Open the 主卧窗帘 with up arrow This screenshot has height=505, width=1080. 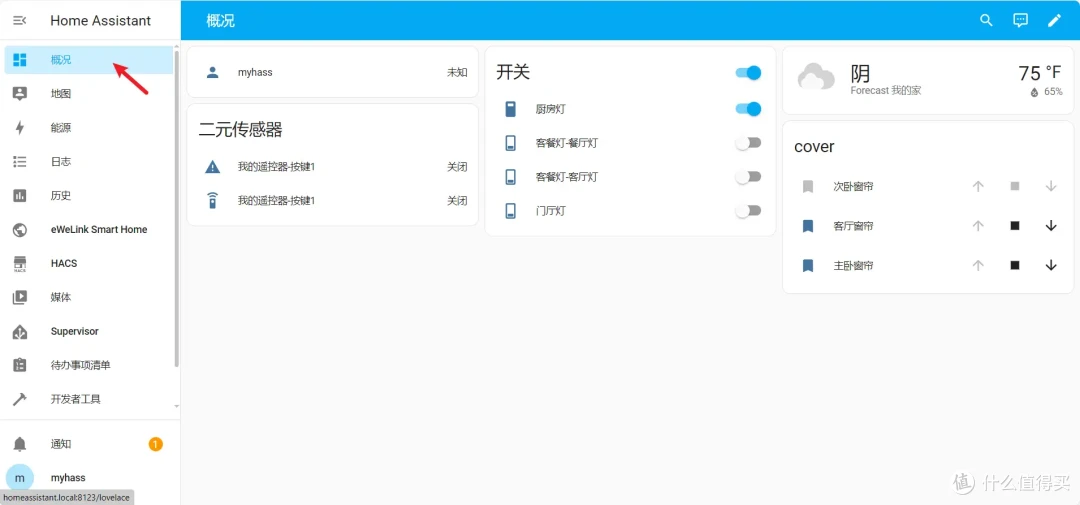point(978,265)
